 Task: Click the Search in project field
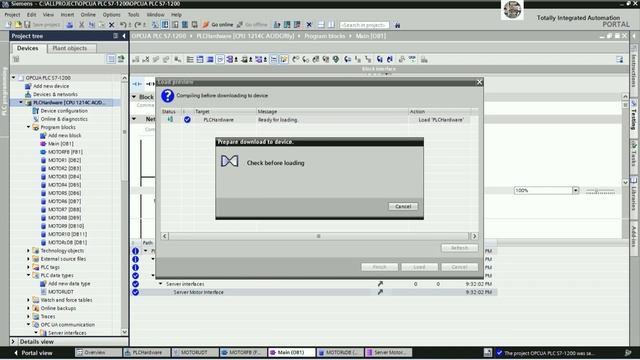[x=364, y=25]
